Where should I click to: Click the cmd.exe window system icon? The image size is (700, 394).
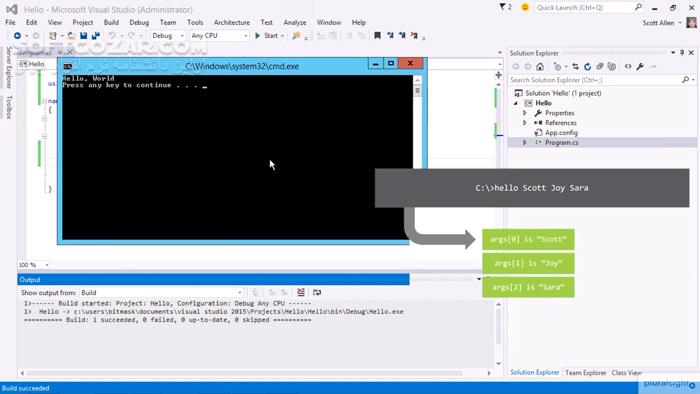tap(67, 66)
